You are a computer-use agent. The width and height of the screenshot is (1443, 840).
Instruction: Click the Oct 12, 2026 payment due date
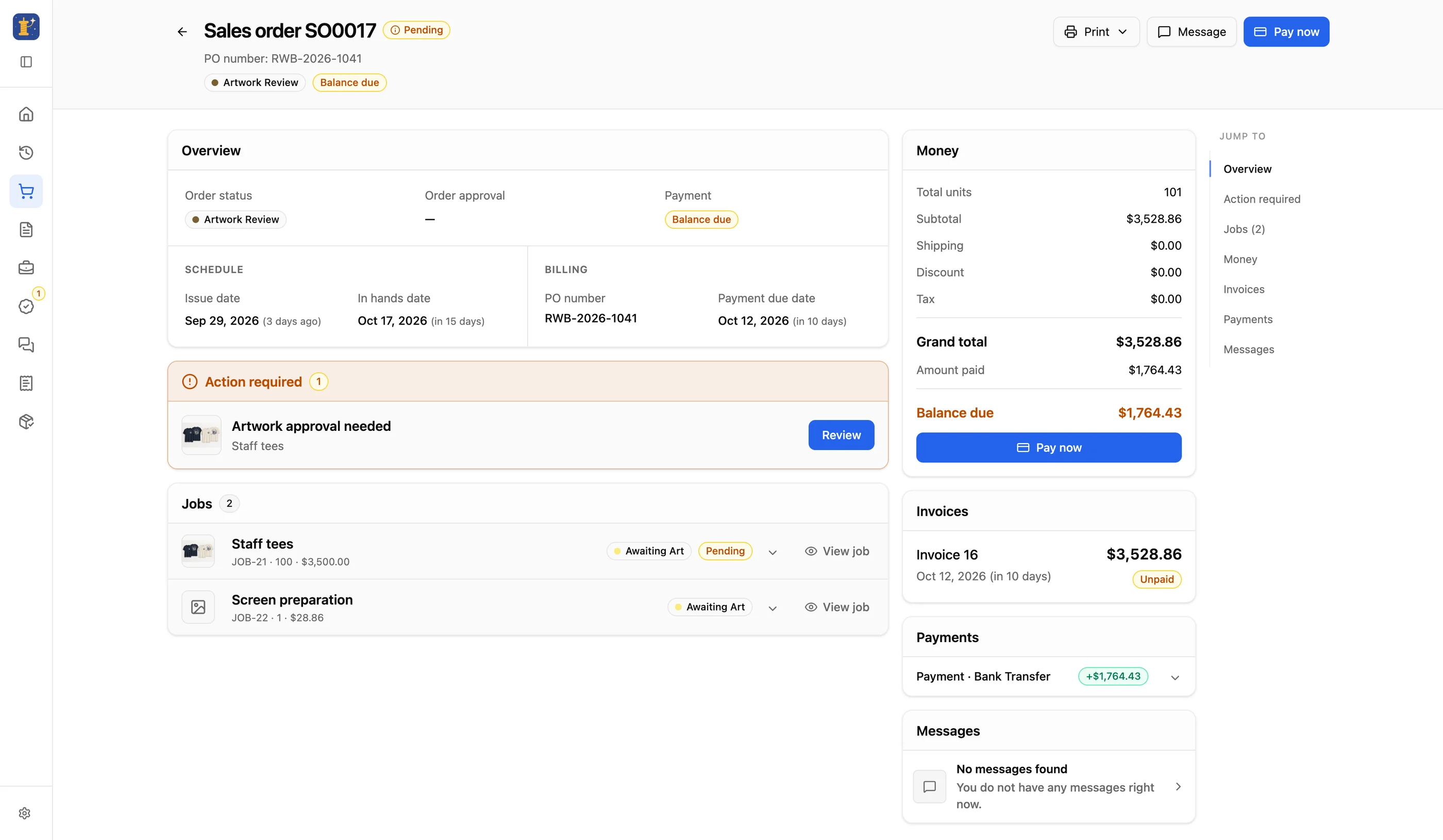point(753,321)
